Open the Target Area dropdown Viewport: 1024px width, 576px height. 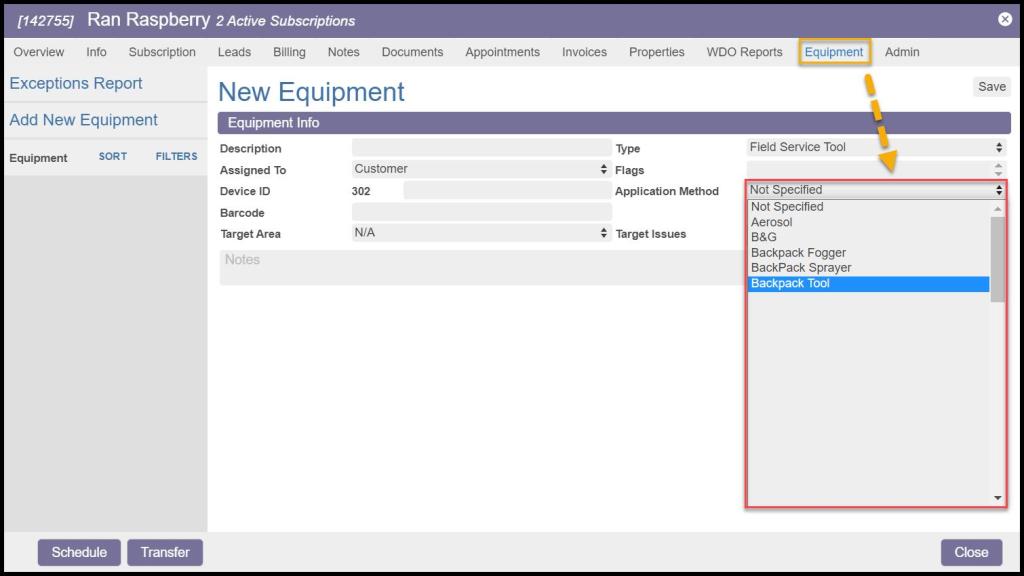point(480,233)
